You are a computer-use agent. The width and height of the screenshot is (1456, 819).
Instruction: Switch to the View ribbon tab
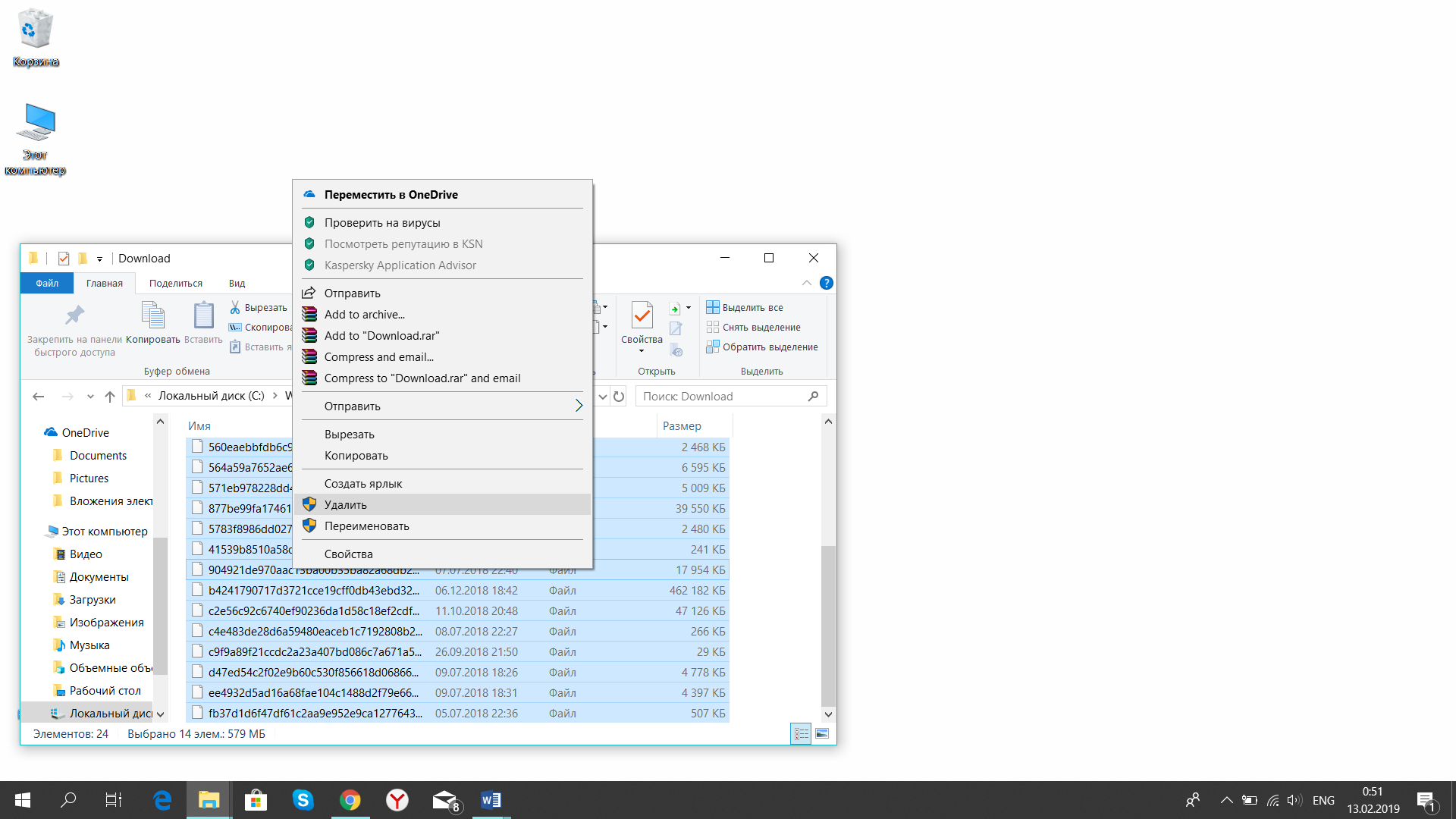(237, 283)
